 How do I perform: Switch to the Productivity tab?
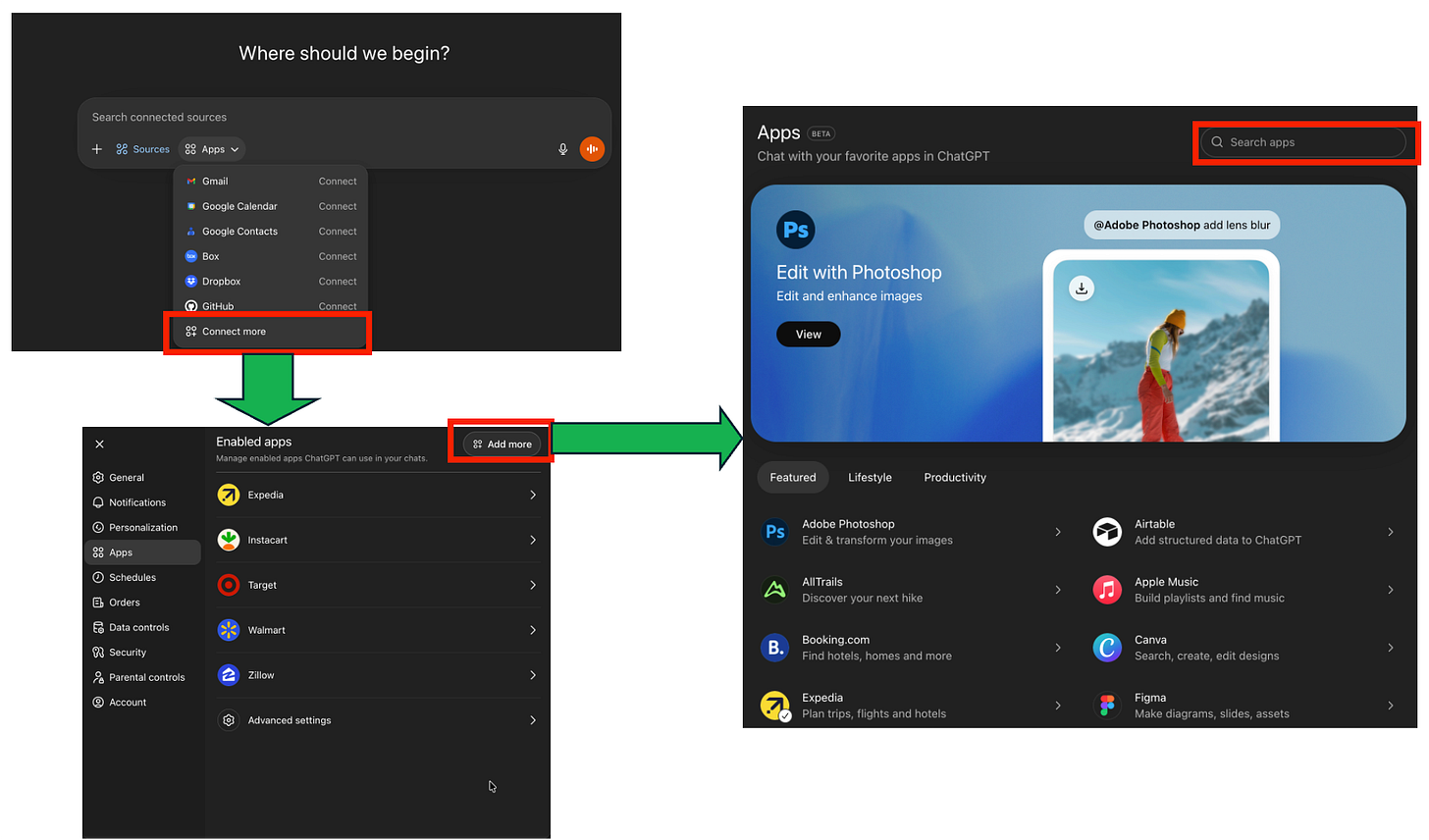coord(955,478)
